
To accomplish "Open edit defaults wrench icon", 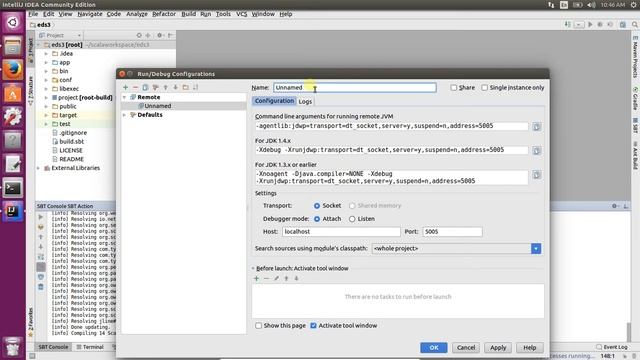I will 156,87.
